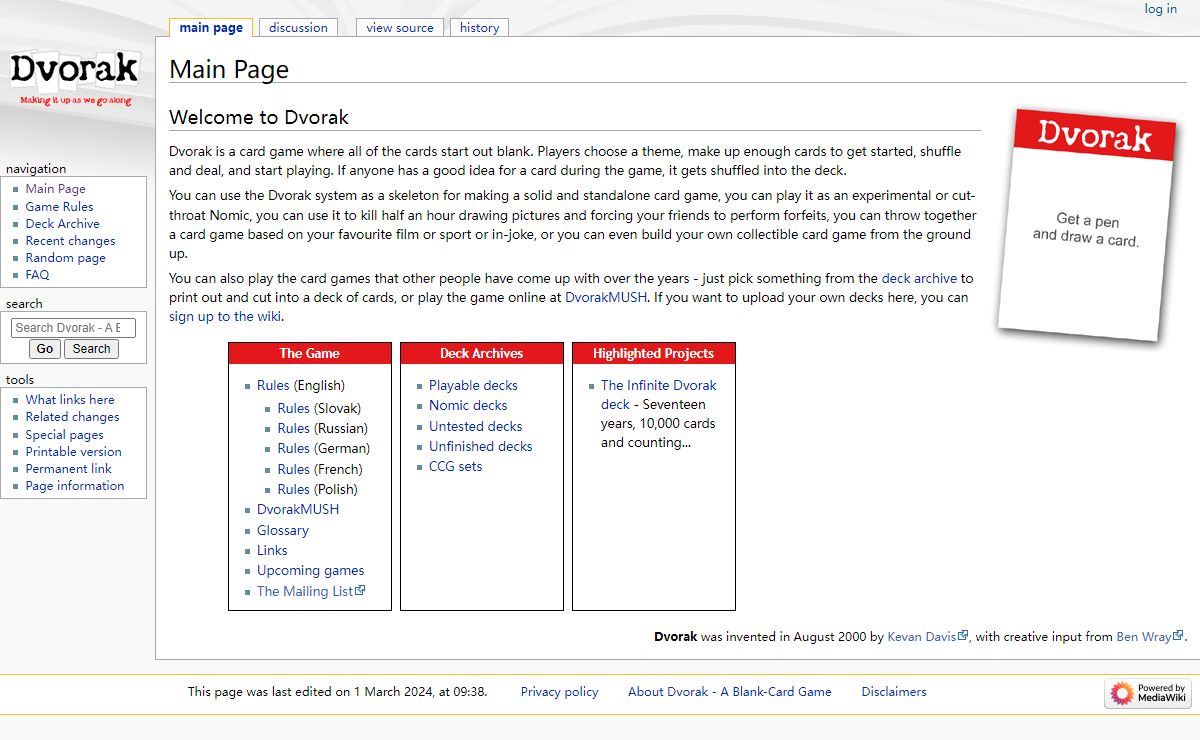Click the last edited date text in the footer
The height and width of the screenshot is (740, 1200).
point(338,692)
